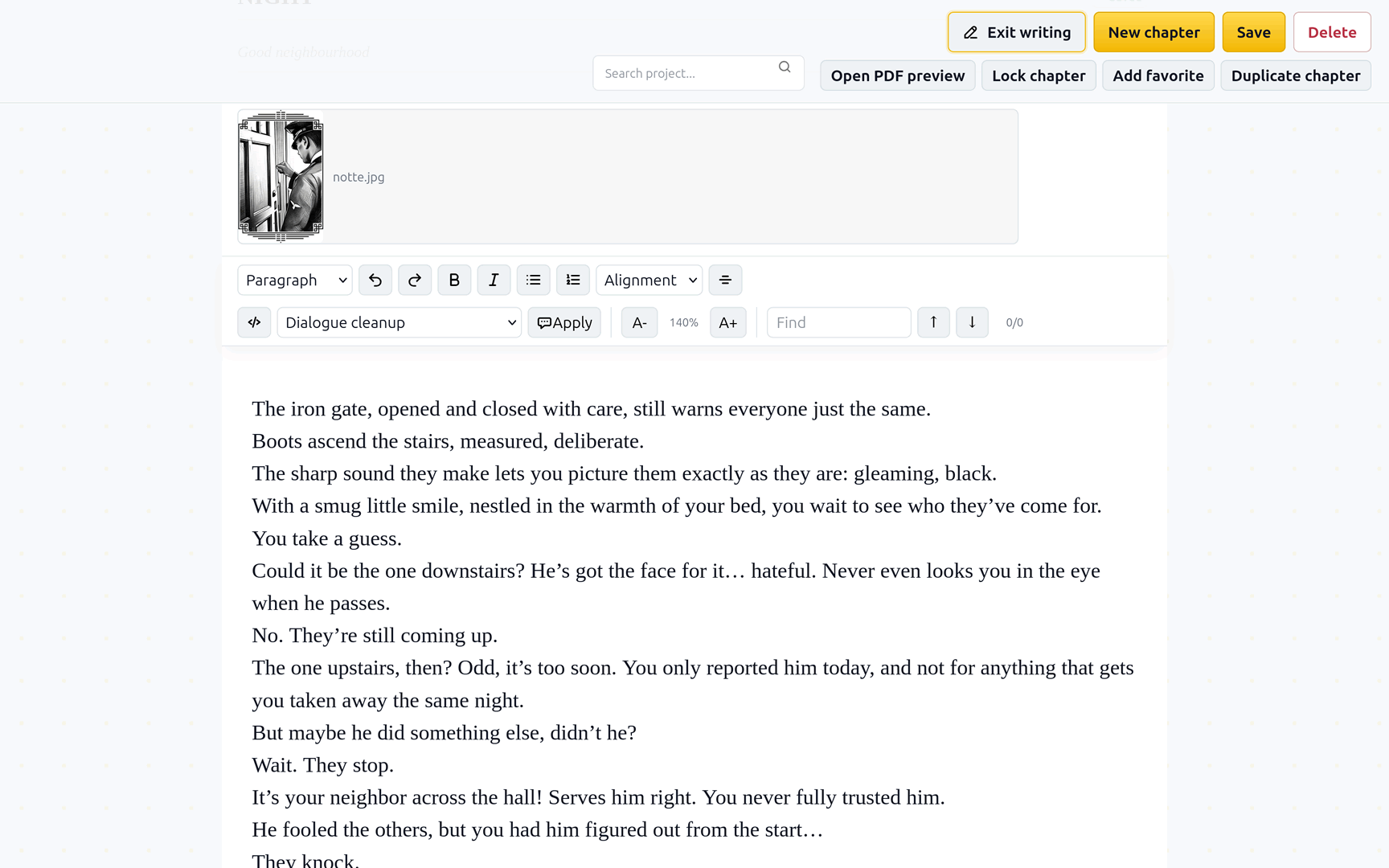Open the Paragraph style dropdown
This screenshot has height=868, width=1389.
coord(295,280)
